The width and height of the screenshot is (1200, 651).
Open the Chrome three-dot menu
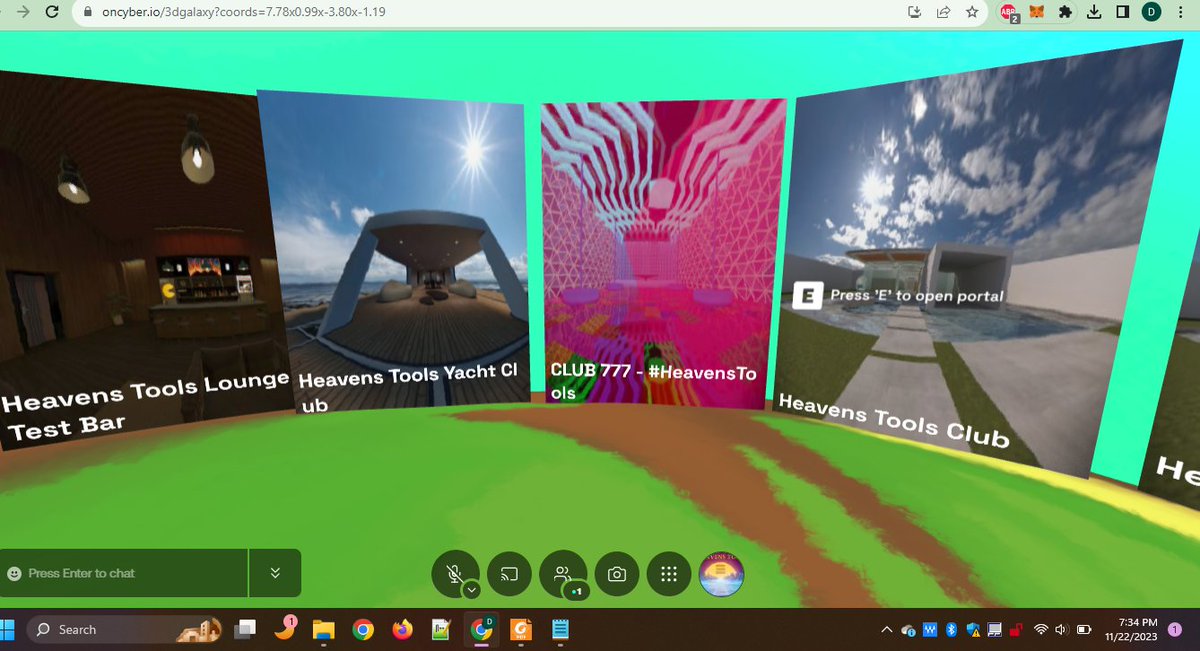pyautogui.click(x=1182, y=12)
